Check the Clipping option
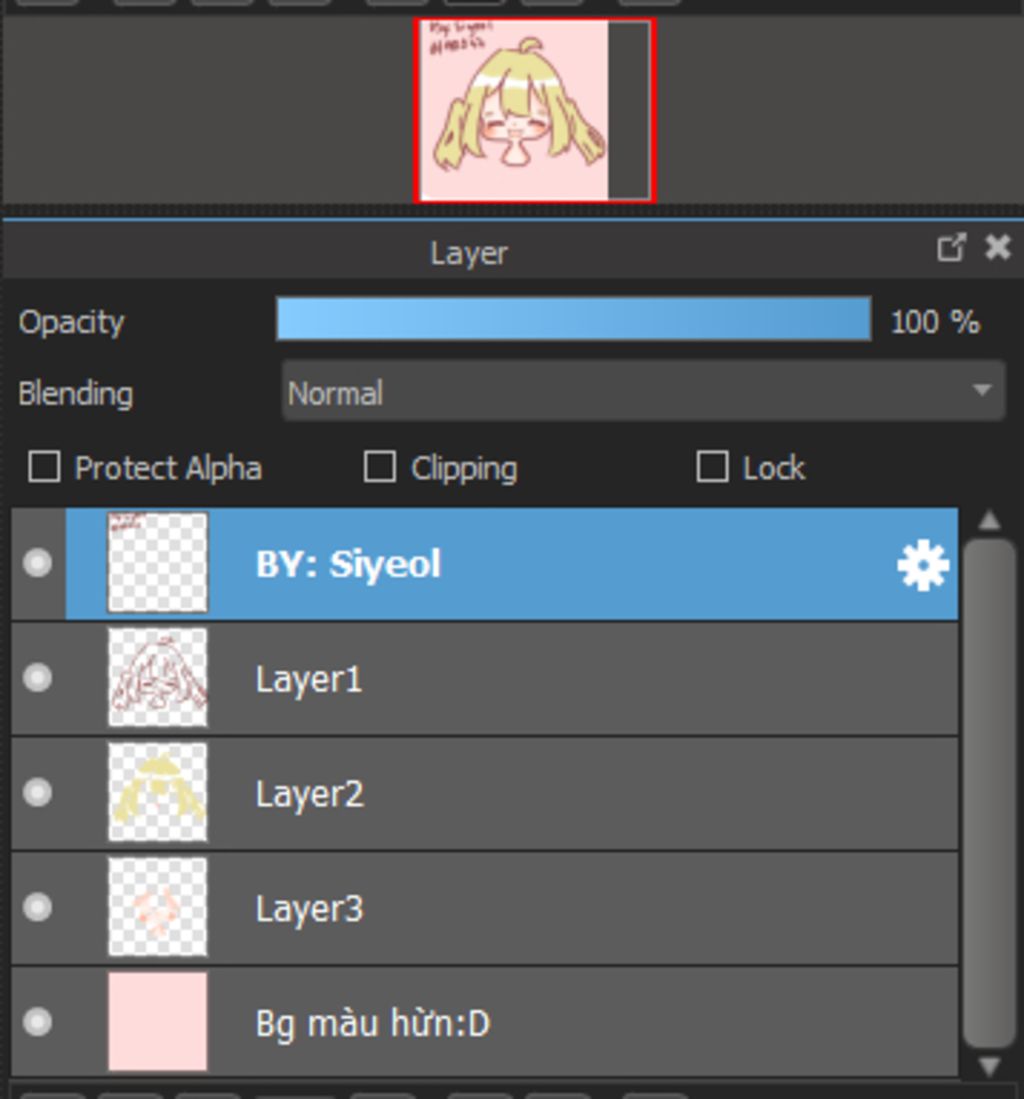This screenshot has width=1024, height=1099. pyautogui.click(x=379, y=467)
